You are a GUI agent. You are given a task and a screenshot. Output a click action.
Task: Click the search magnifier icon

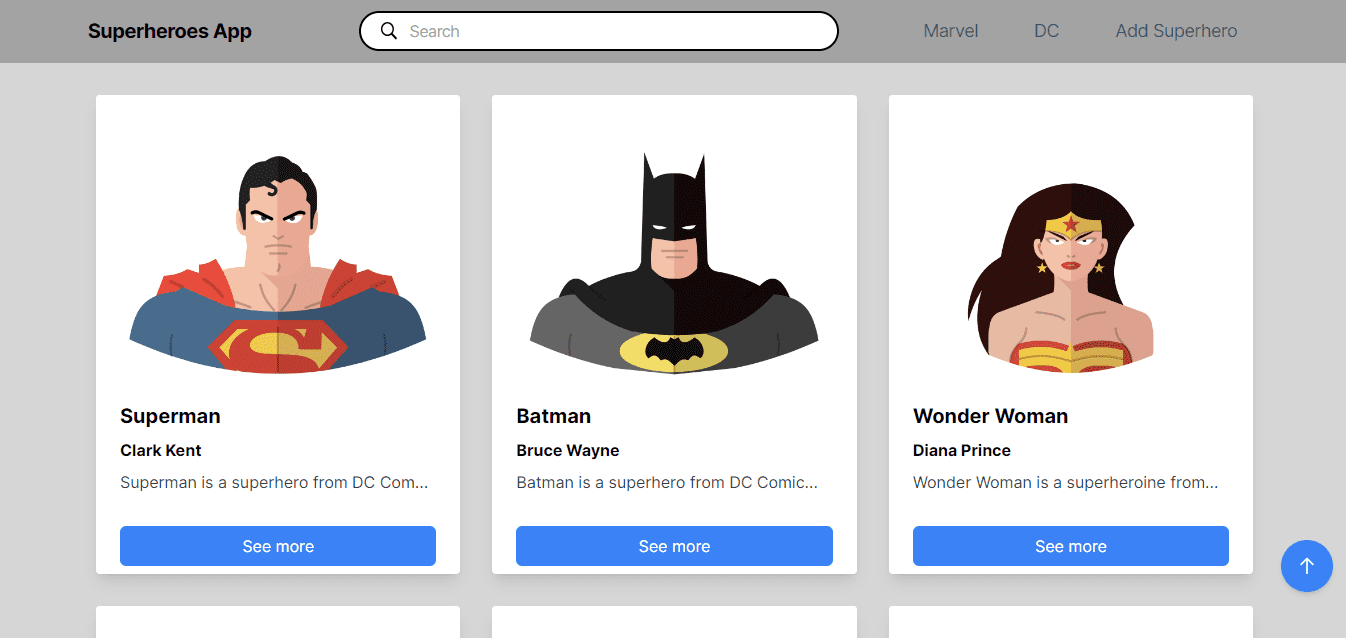tap(389, 31)
